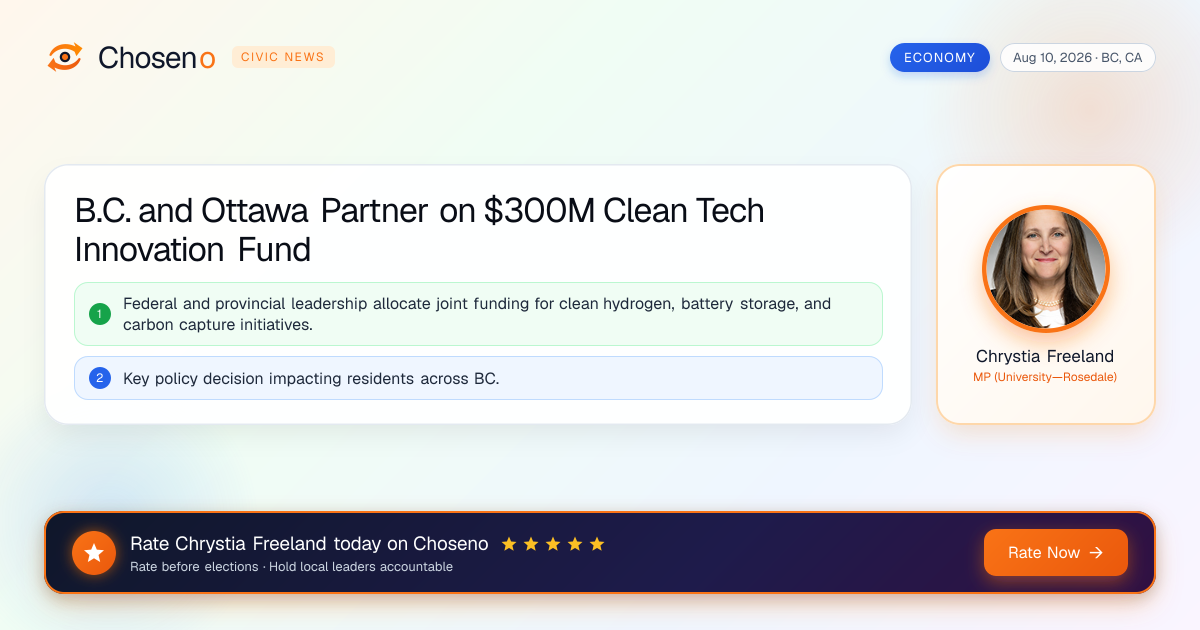Click the Choseno eye logo icon
Viewport: 1200px width, 630px height.
[65, 57]
